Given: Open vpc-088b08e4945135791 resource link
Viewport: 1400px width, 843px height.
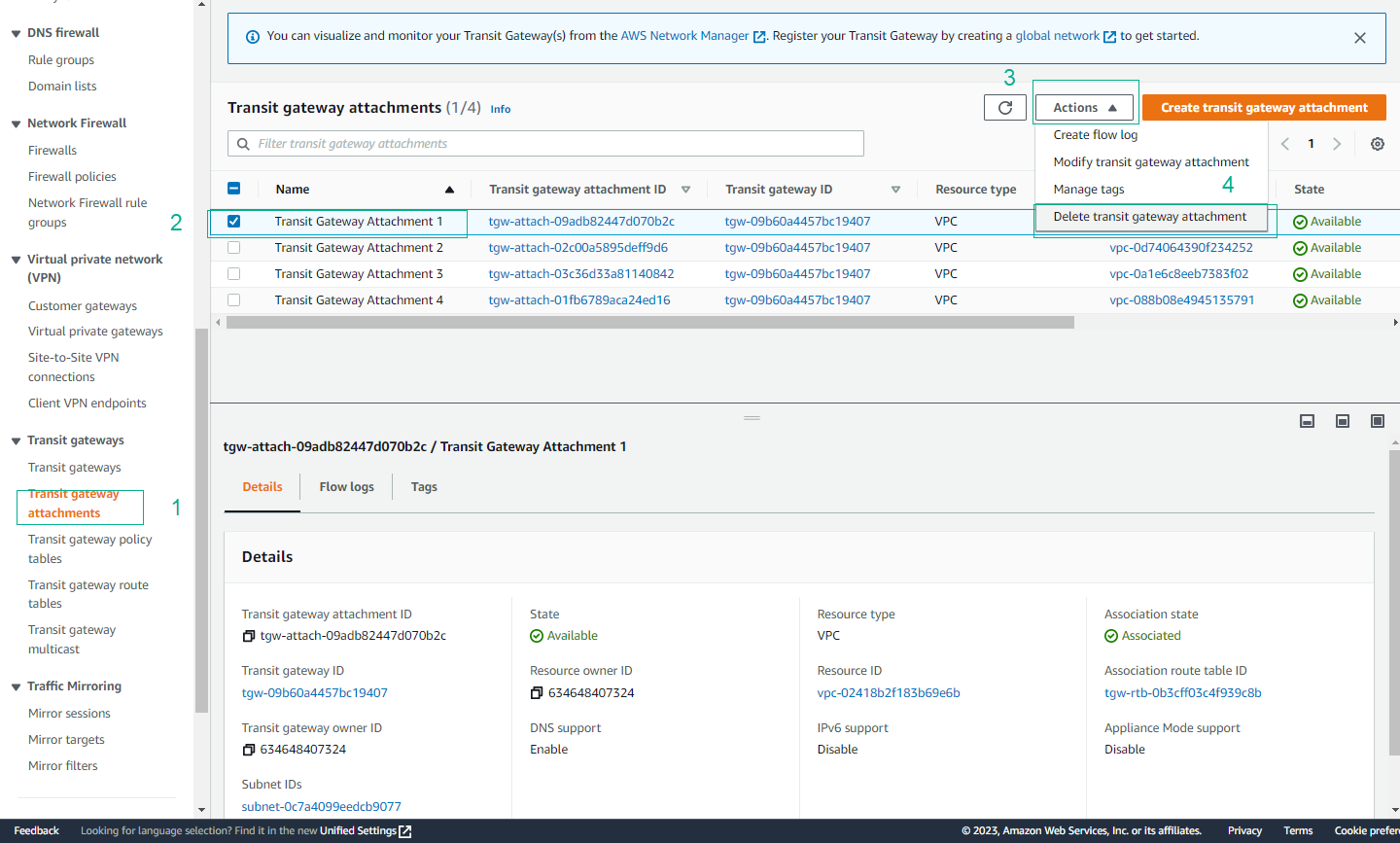Looking at the screenshot, I should click(x=1182, y=300).
